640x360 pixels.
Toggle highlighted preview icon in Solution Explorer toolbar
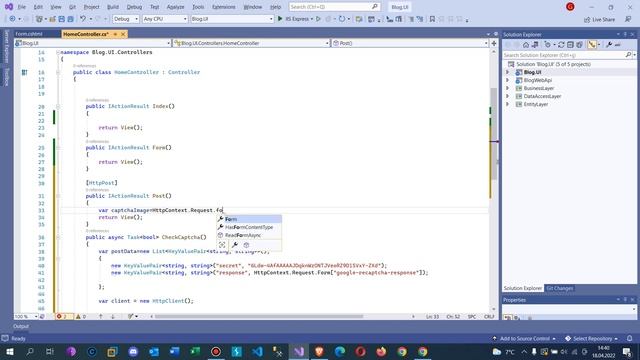pyautogui.click(x=592, y=45)
